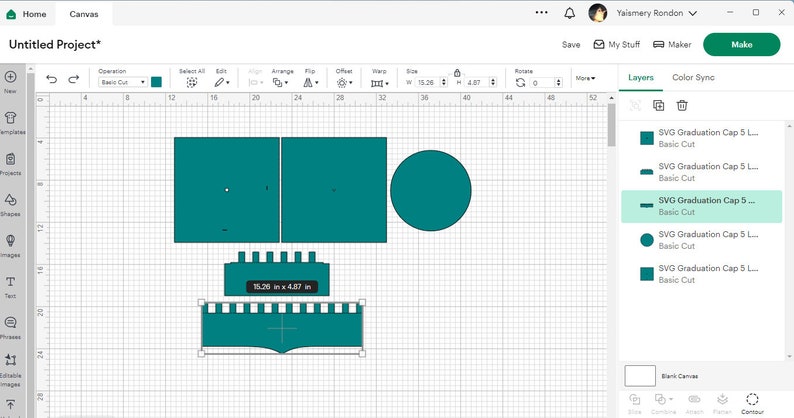
Task: Switch to the Layers tab
Action: [x=641, y=78]
